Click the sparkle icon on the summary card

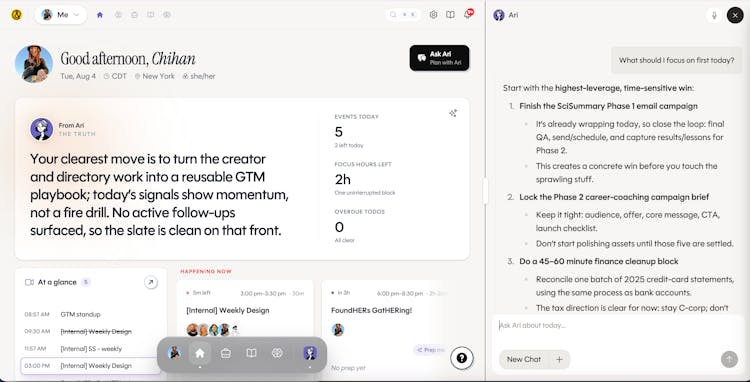tap(453, 113)
